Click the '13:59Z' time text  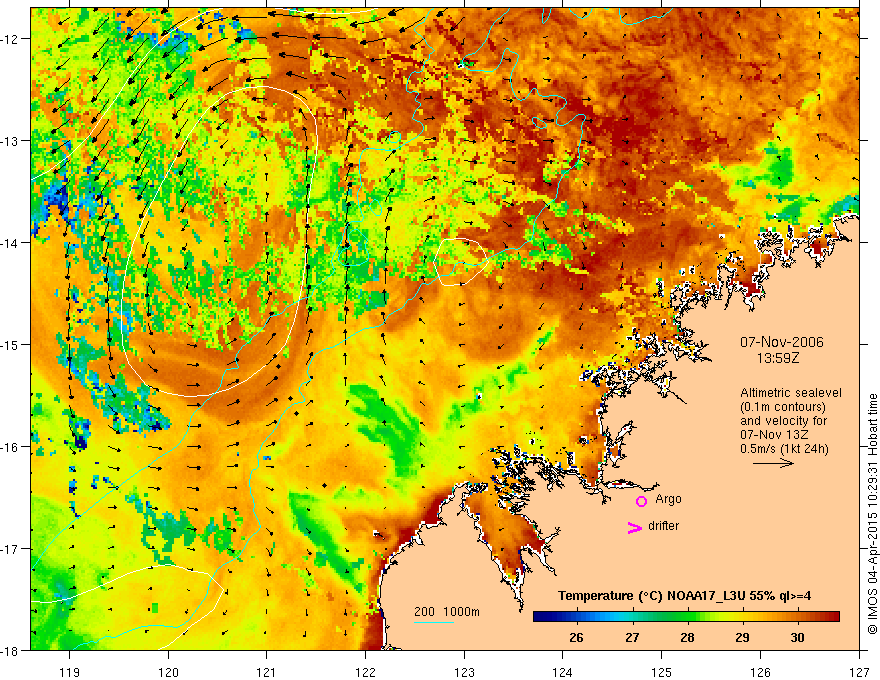(x=778, y=357)
